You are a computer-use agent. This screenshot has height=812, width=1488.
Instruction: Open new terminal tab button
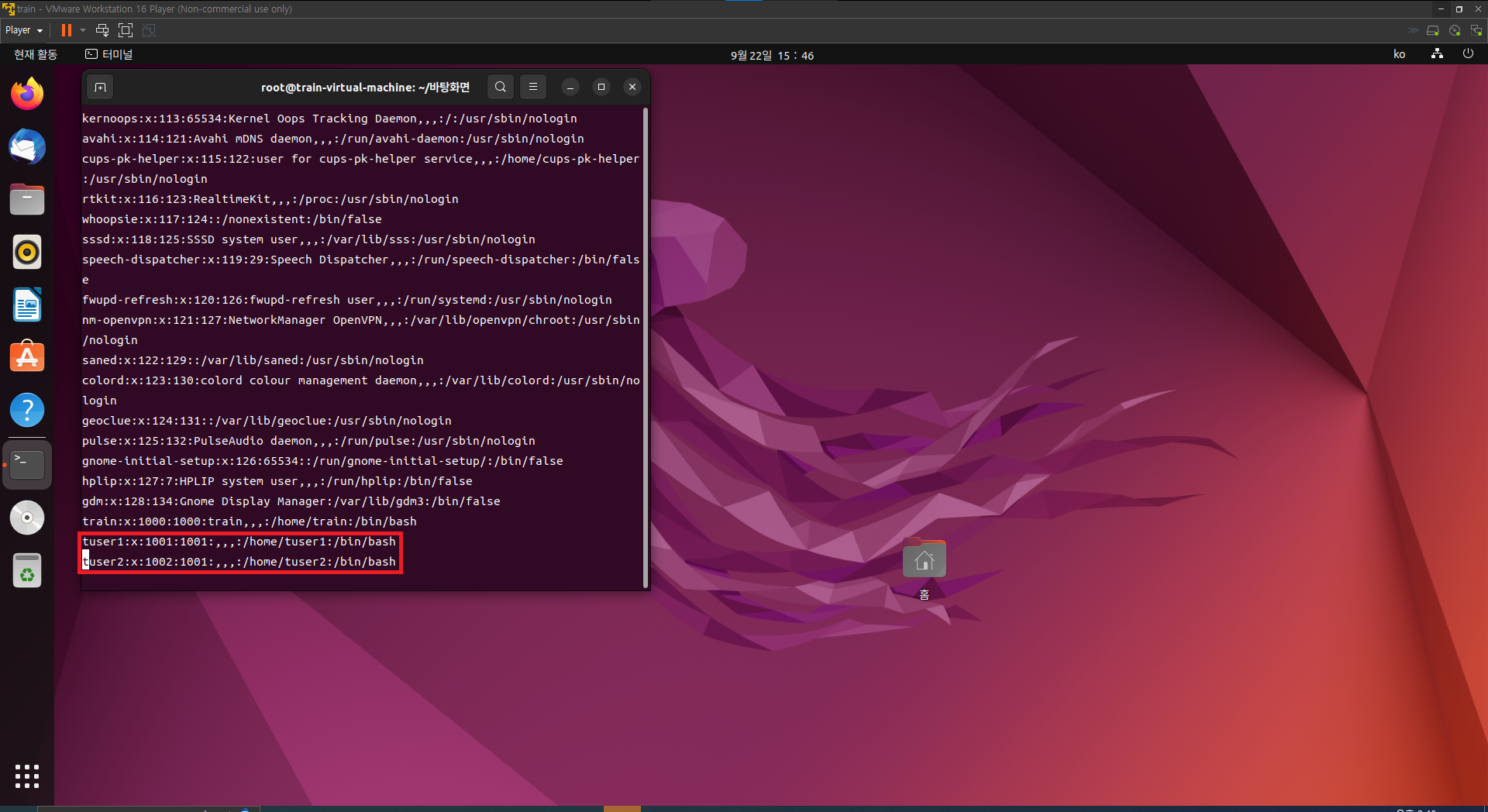click(x=101, y=87)
